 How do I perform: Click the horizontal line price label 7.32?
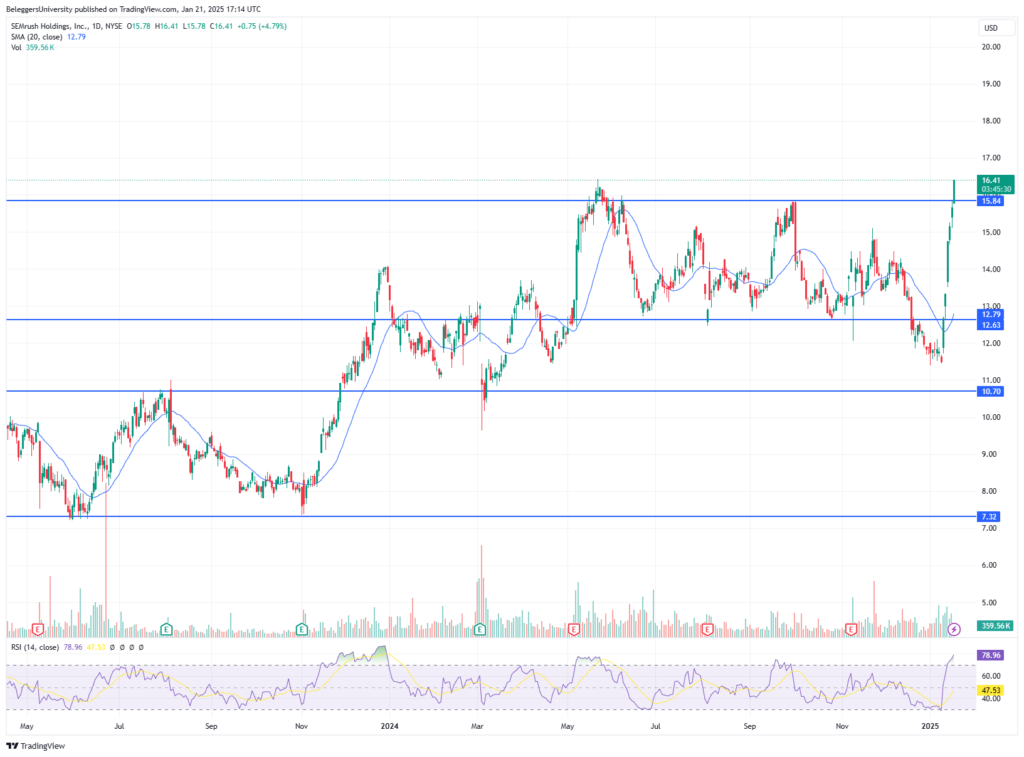(990, 517)
